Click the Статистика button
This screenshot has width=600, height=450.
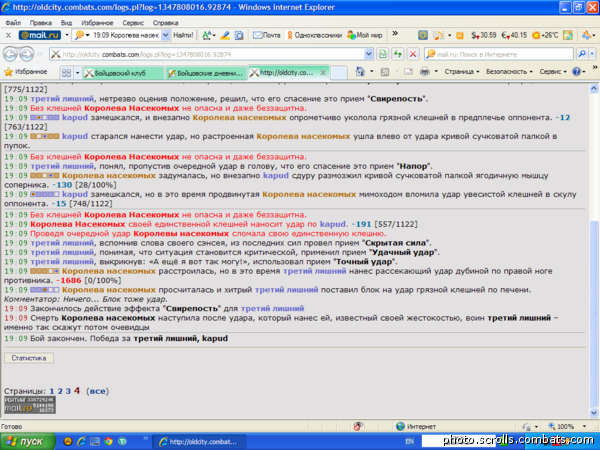(29, 358)
